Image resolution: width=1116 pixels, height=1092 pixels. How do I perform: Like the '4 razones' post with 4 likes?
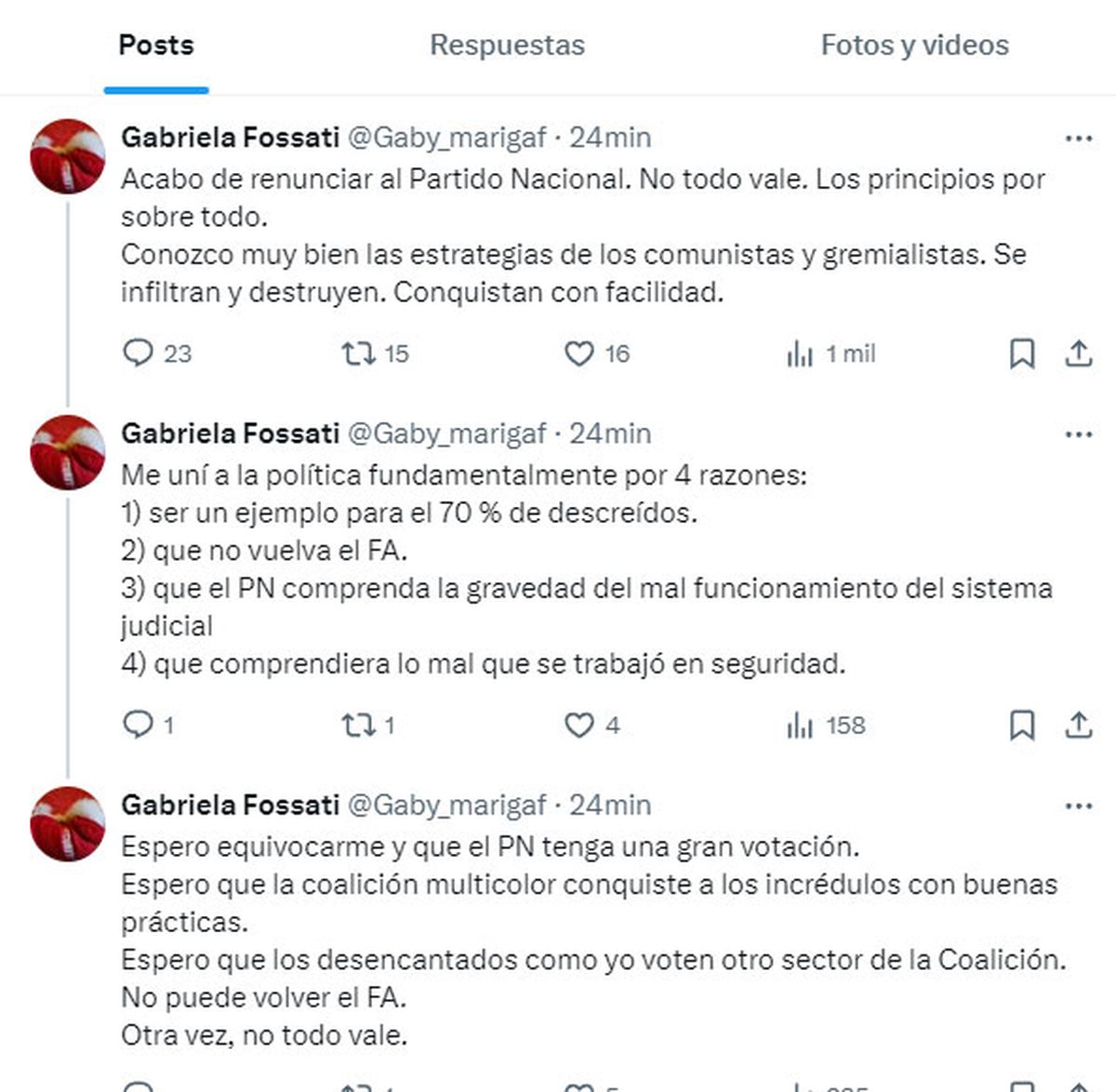click(x=578, y=725)
